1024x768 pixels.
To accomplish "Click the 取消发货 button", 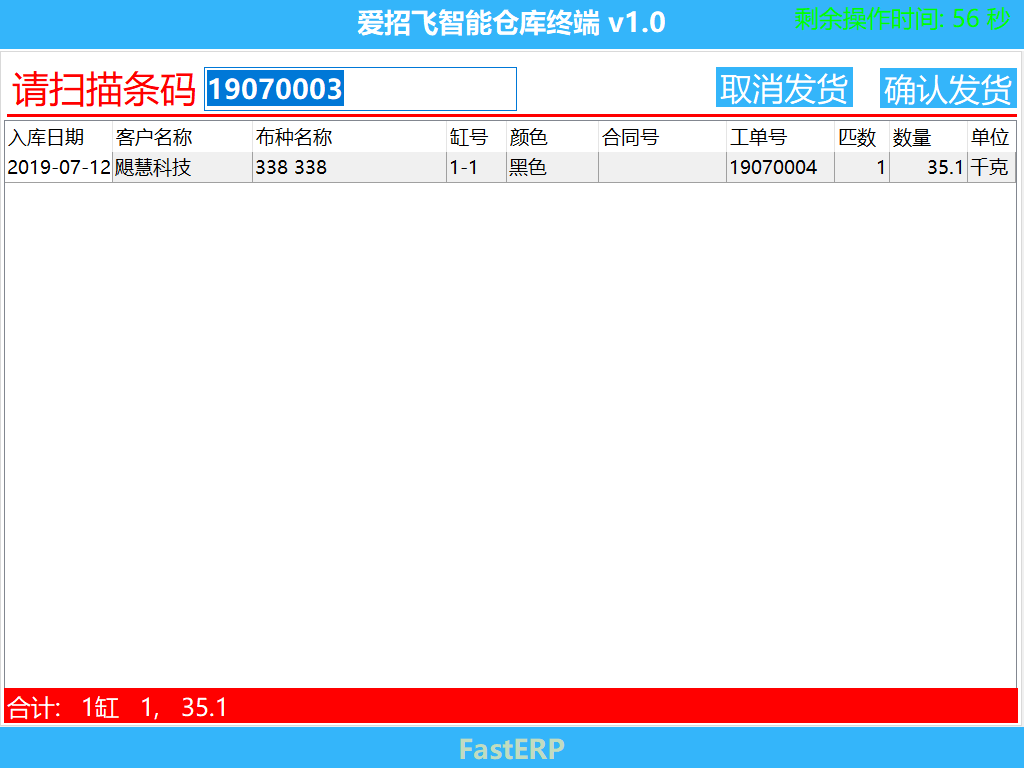I will [x=784, y=88].
